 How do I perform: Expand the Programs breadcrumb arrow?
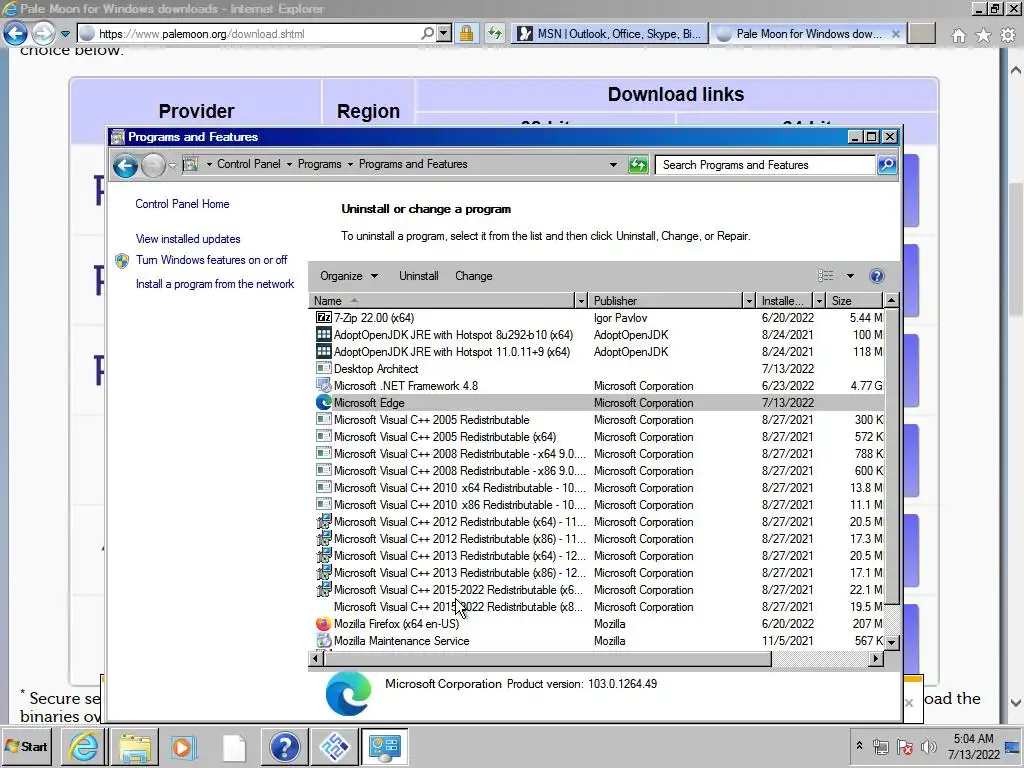pos(350,165)
